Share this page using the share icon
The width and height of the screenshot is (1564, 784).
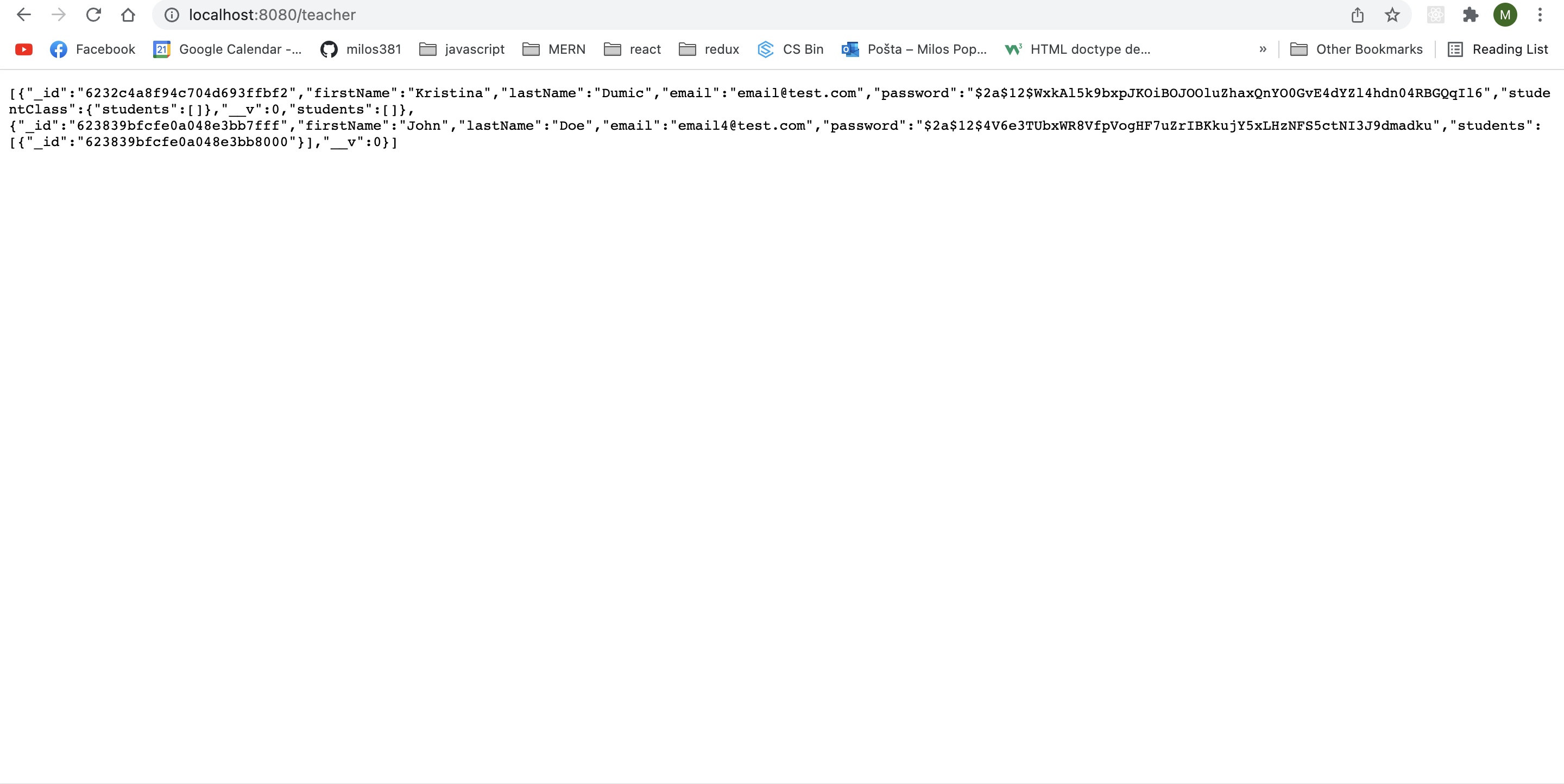point(1358,15)
